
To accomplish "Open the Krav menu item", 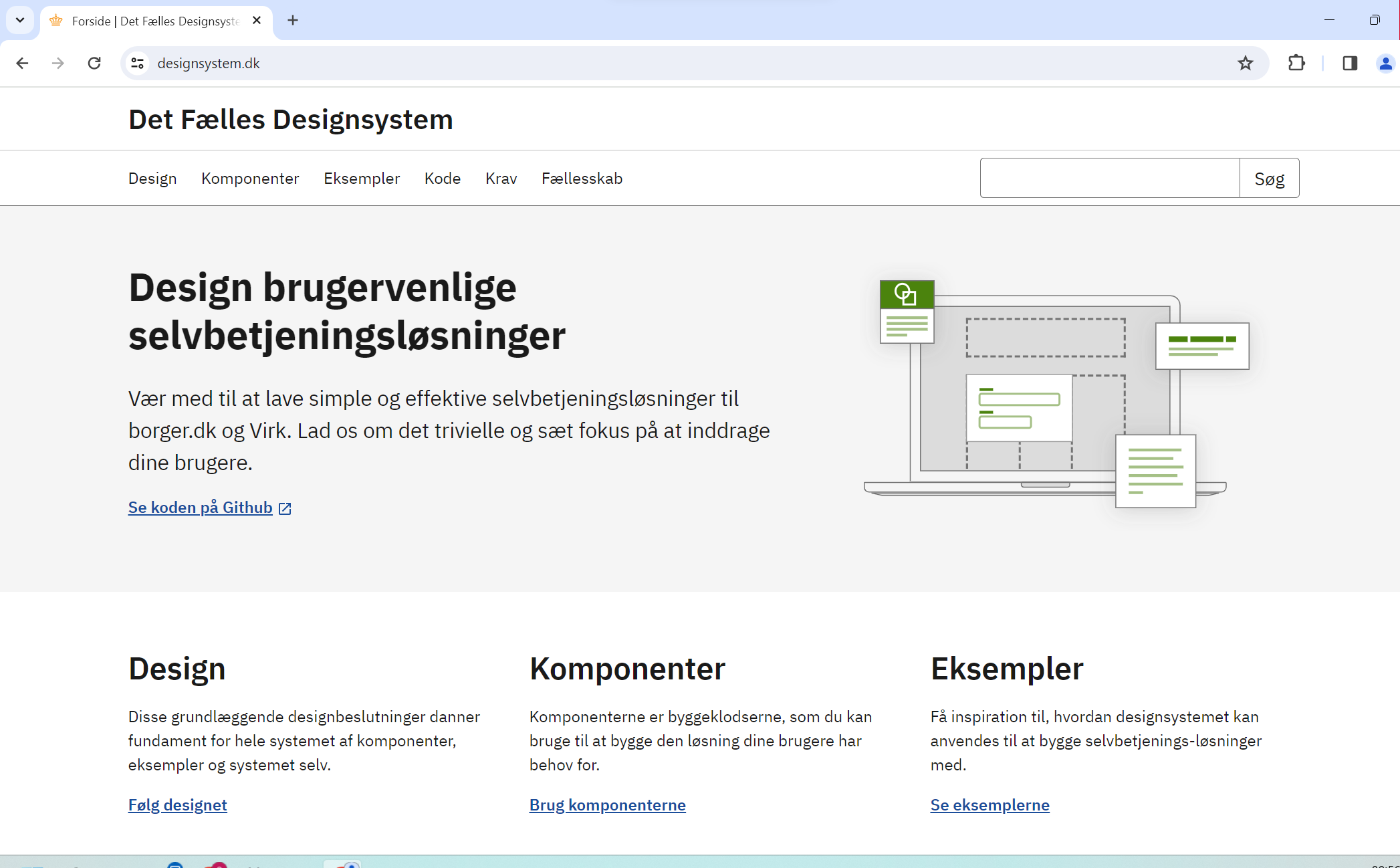I will tap(501, 179).
